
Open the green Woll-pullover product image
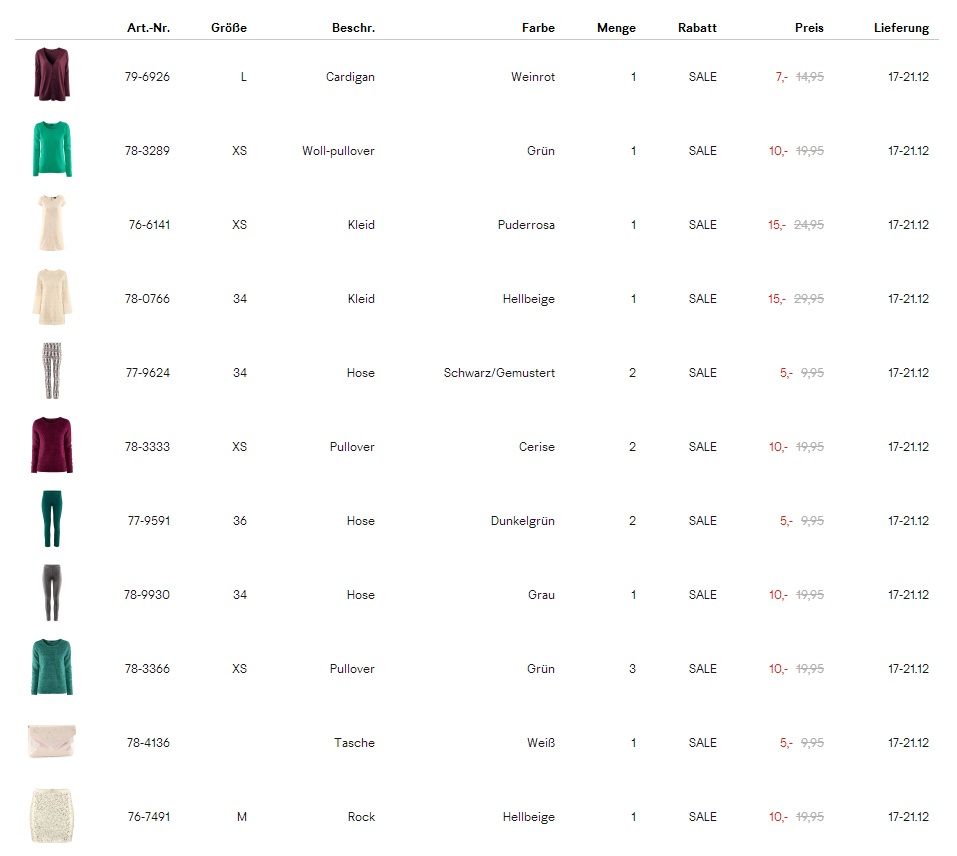51,150
